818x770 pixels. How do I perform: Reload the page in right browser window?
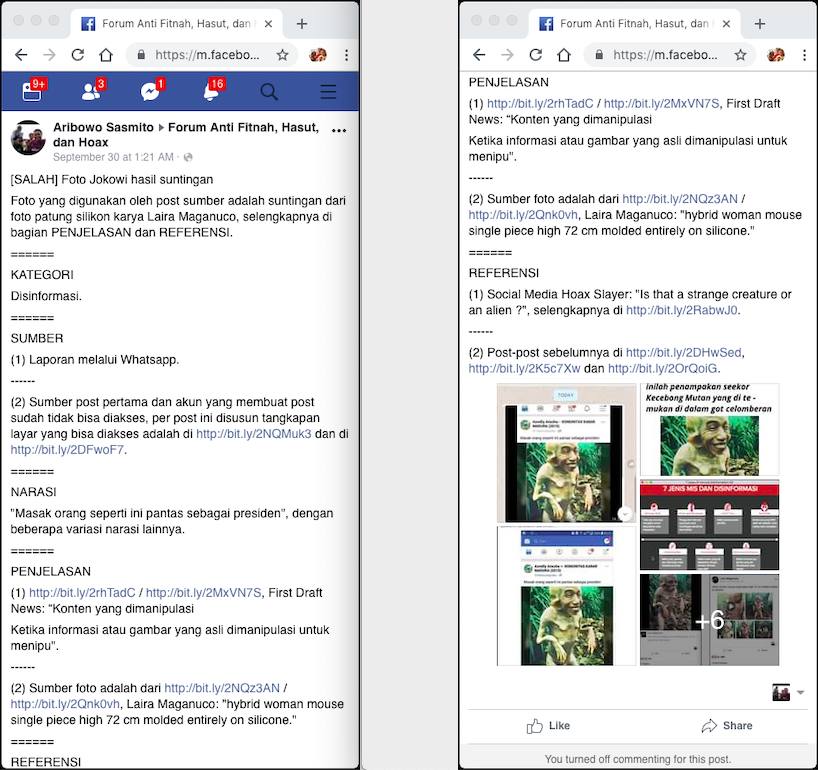coord(535,55)
